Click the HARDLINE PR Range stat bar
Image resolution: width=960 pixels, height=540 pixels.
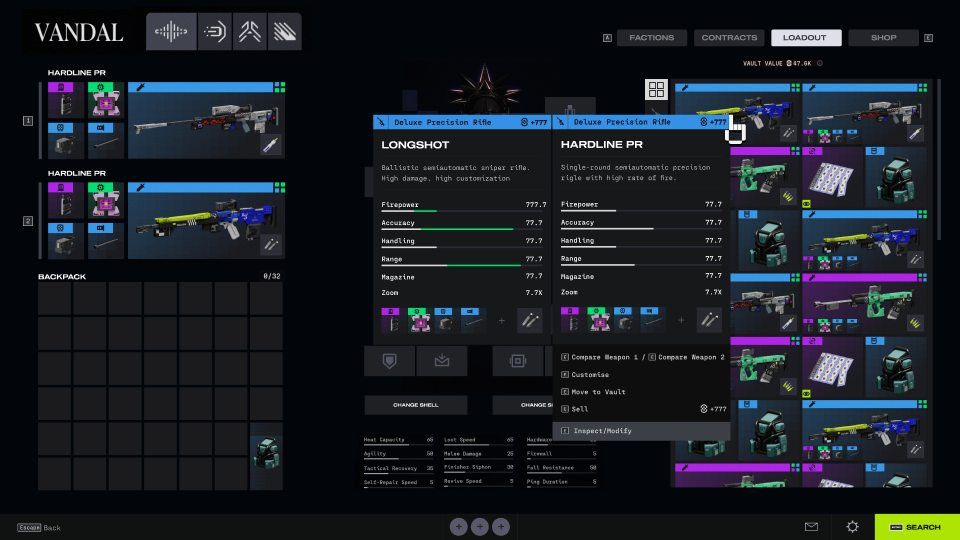(642, 264)
